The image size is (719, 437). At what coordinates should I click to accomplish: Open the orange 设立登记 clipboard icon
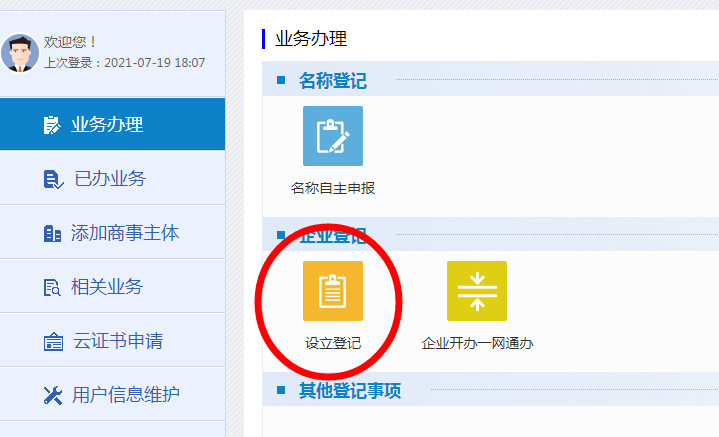333,291
